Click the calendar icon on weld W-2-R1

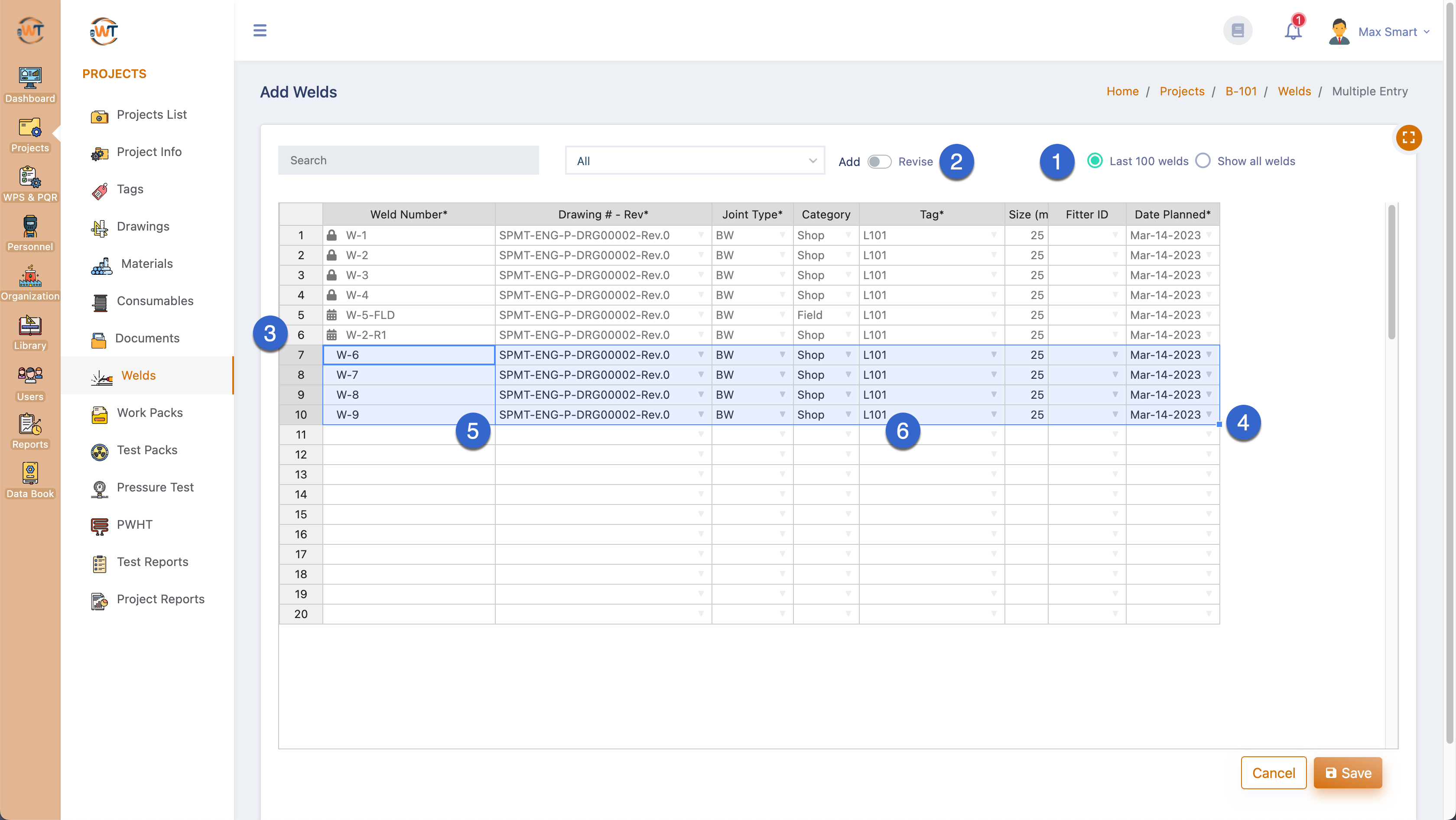click(x=332, y=335)
